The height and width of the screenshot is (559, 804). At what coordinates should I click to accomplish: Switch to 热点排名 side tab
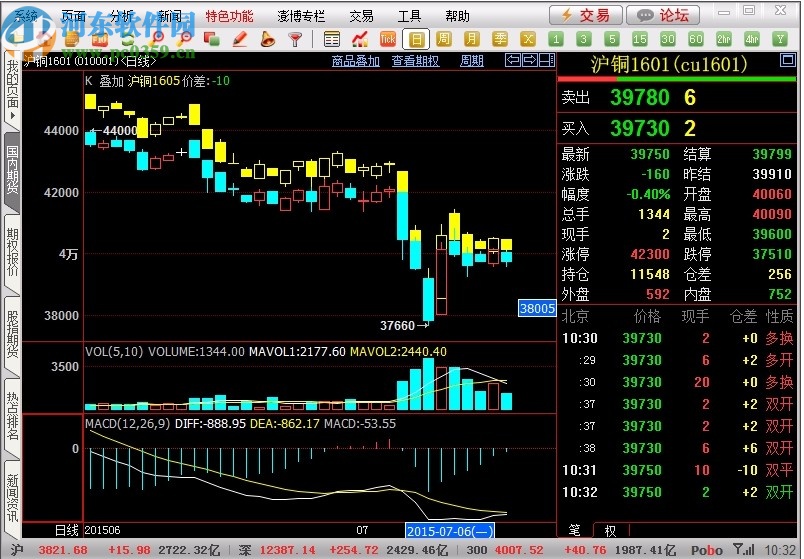click(x=12, y=416)
